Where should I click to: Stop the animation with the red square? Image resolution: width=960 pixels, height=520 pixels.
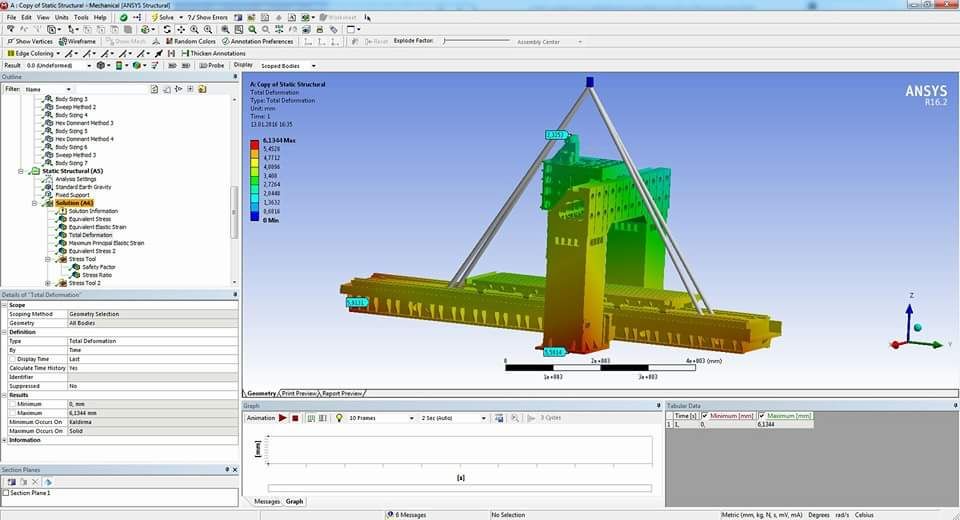[x=295, y=418]
